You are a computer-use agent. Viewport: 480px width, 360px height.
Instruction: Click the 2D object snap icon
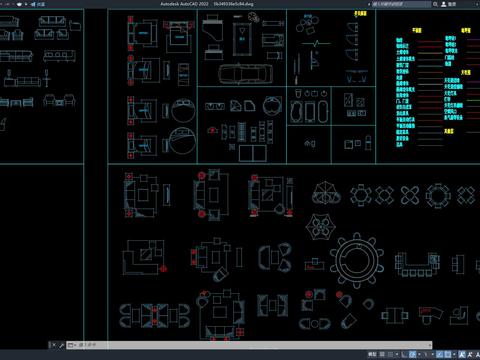pyautogui.click(x=448, y=354)
